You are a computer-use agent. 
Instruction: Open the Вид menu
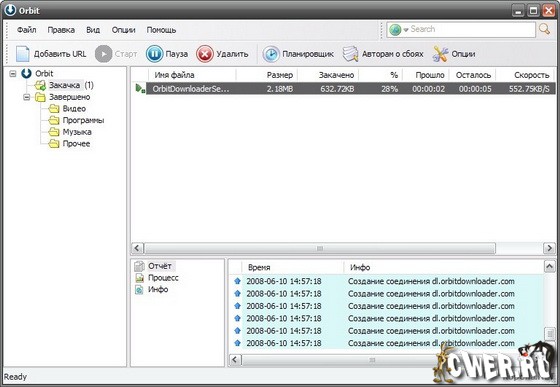point(93,30)
